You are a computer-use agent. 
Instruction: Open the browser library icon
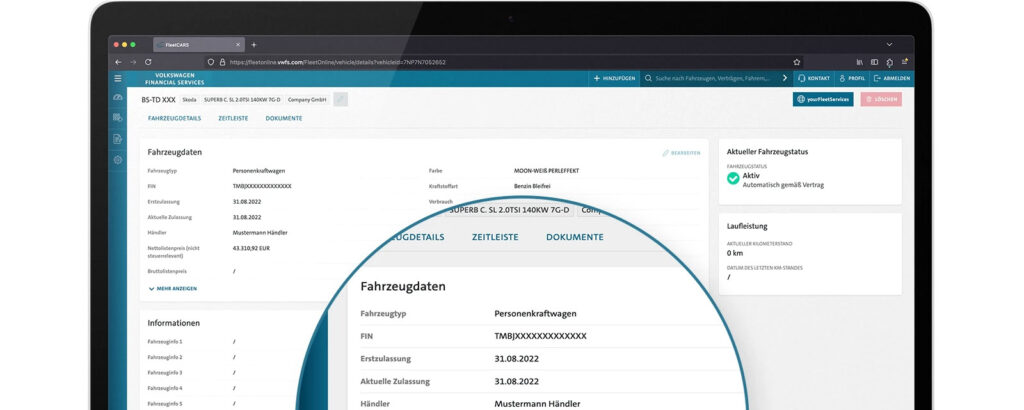tap(860, 62)
